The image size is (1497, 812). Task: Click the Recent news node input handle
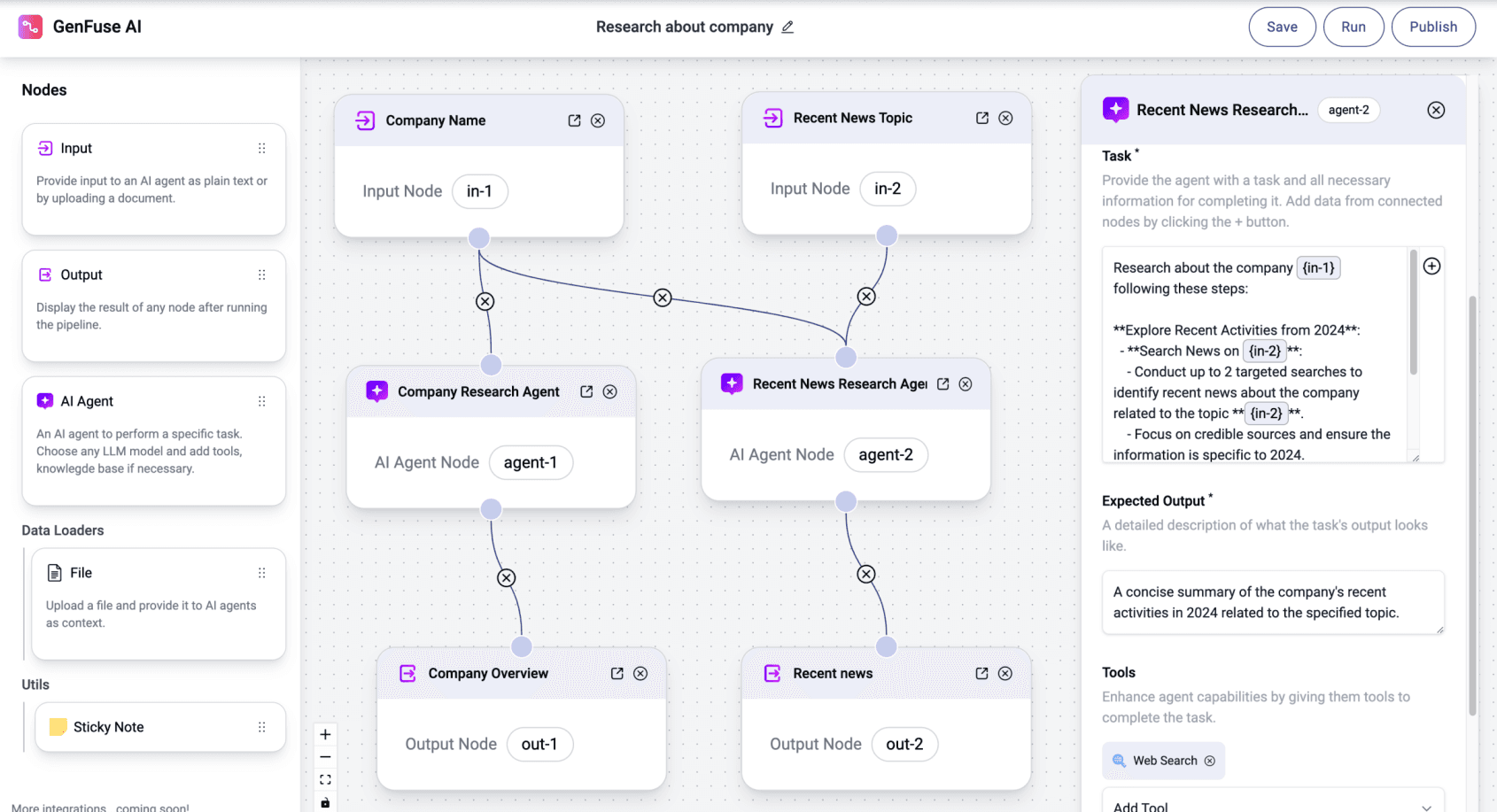[x=886, y=646]
